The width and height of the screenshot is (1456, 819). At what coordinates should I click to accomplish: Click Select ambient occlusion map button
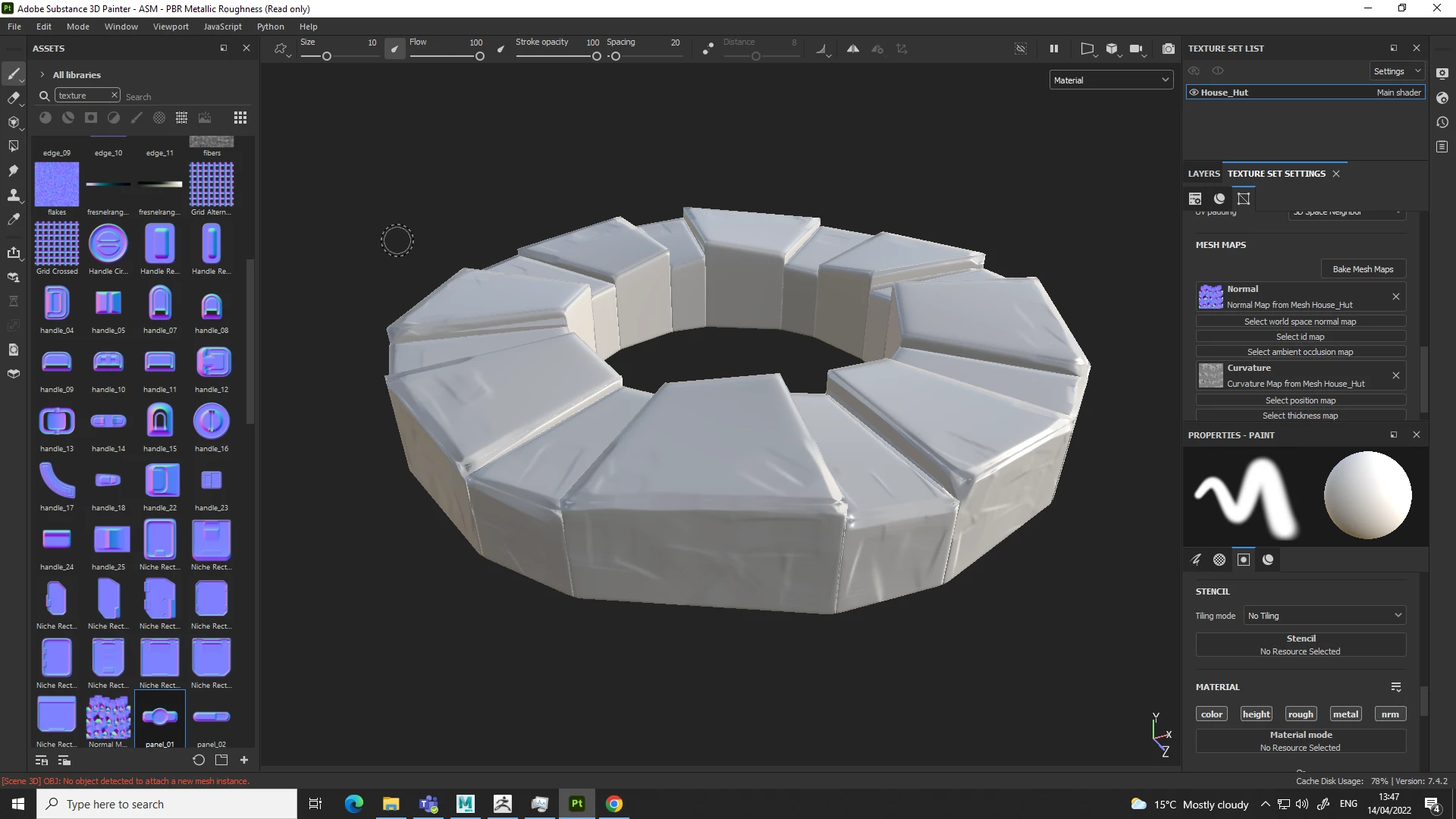pos(1300,352)
